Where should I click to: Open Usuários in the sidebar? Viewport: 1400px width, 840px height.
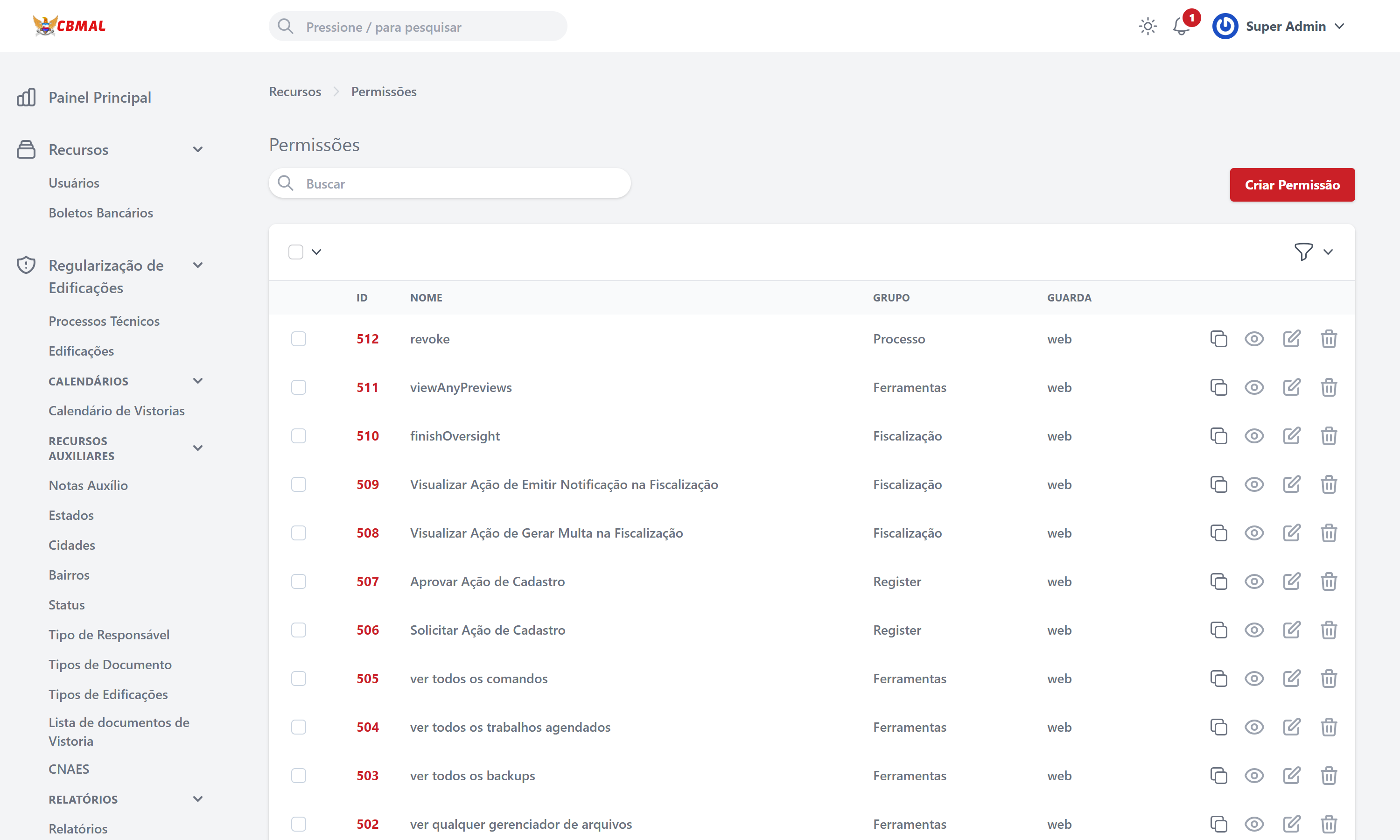(x=74, y=183)
